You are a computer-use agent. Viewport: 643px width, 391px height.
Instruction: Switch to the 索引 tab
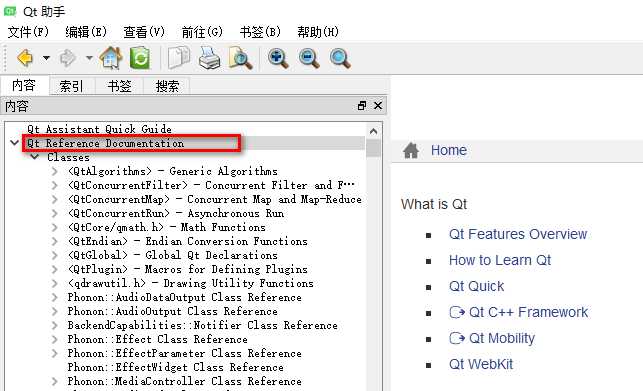[72, 86]
